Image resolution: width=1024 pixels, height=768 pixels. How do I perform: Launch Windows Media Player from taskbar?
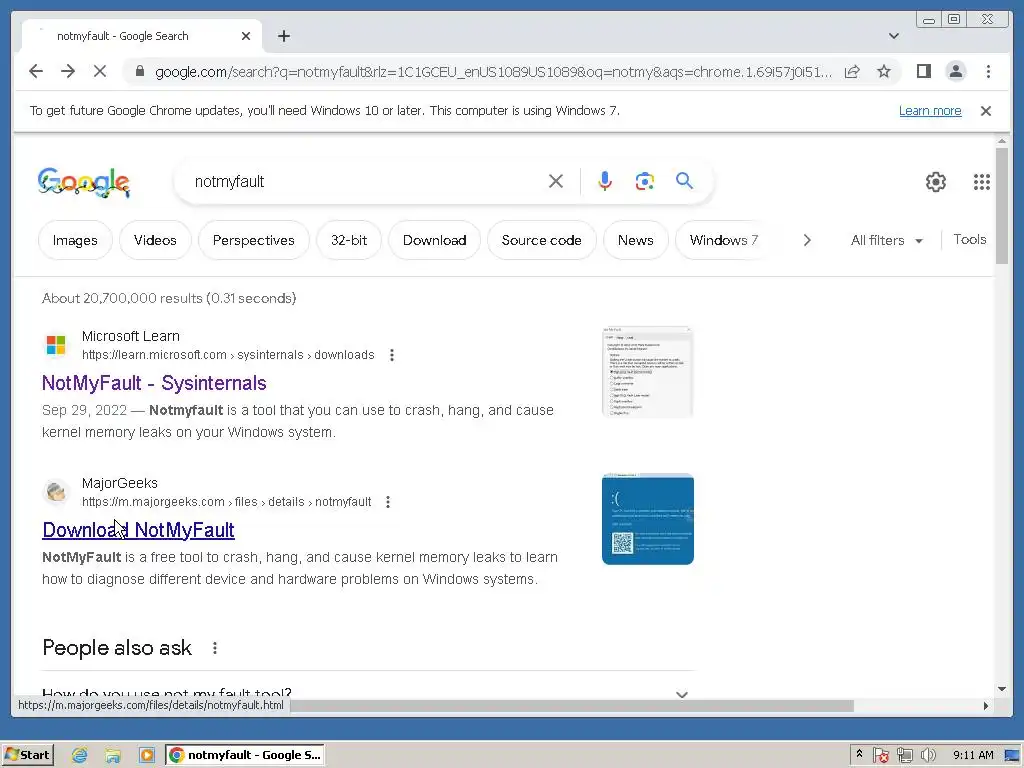[x=147, y=755]
